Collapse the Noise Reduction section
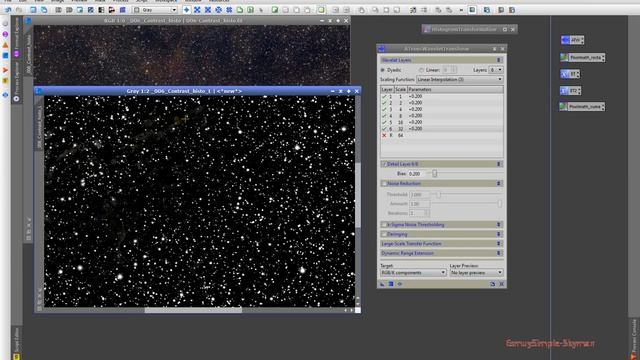The height and width of the screenshot is (360, 640). [x=498, y=184]
